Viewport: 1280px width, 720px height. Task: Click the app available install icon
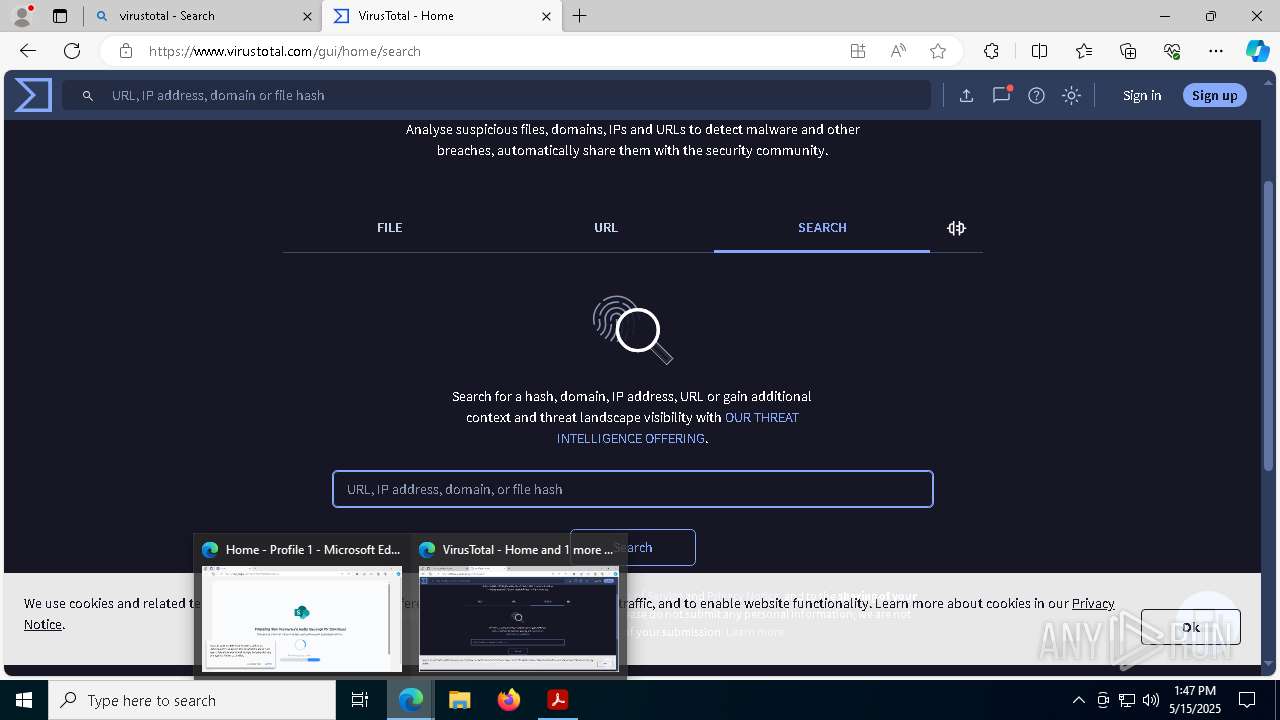857,51
